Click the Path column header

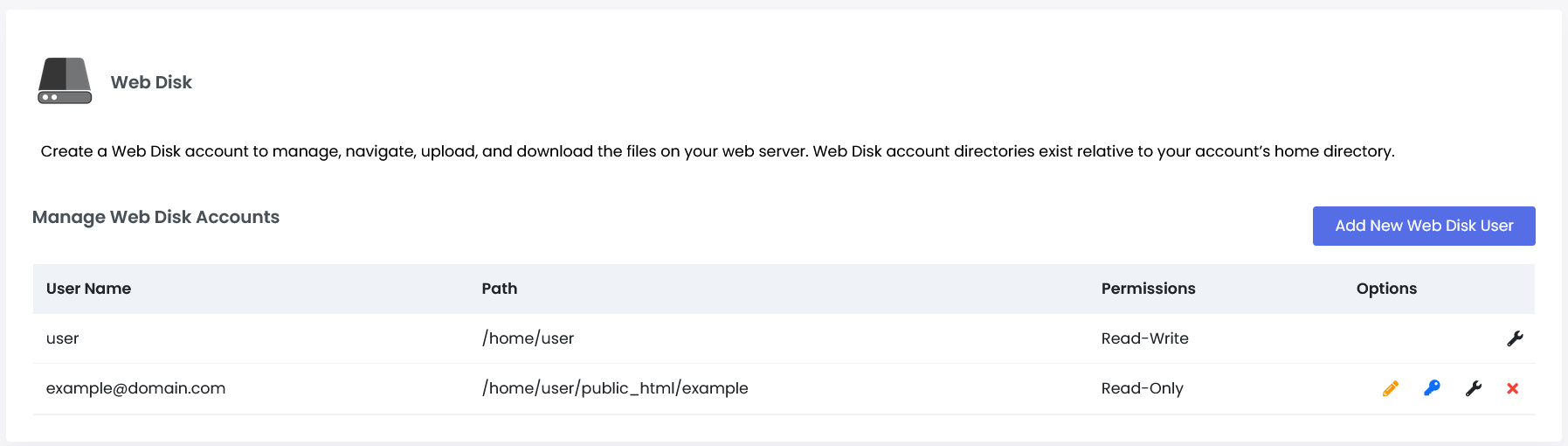pos(500,289)
